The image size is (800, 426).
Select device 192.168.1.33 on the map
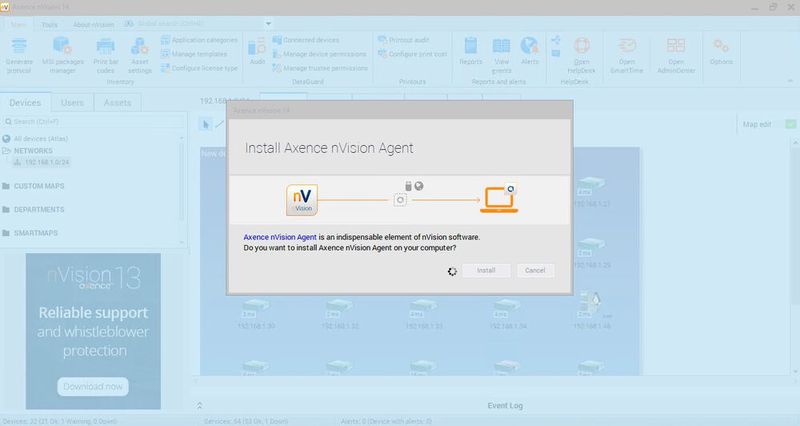(424, 314)
